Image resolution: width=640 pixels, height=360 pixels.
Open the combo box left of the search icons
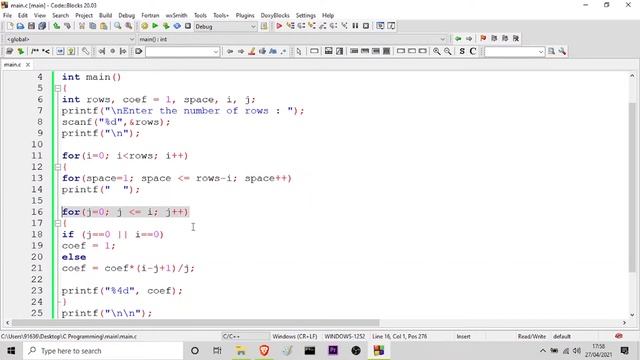tap(514, 52)
